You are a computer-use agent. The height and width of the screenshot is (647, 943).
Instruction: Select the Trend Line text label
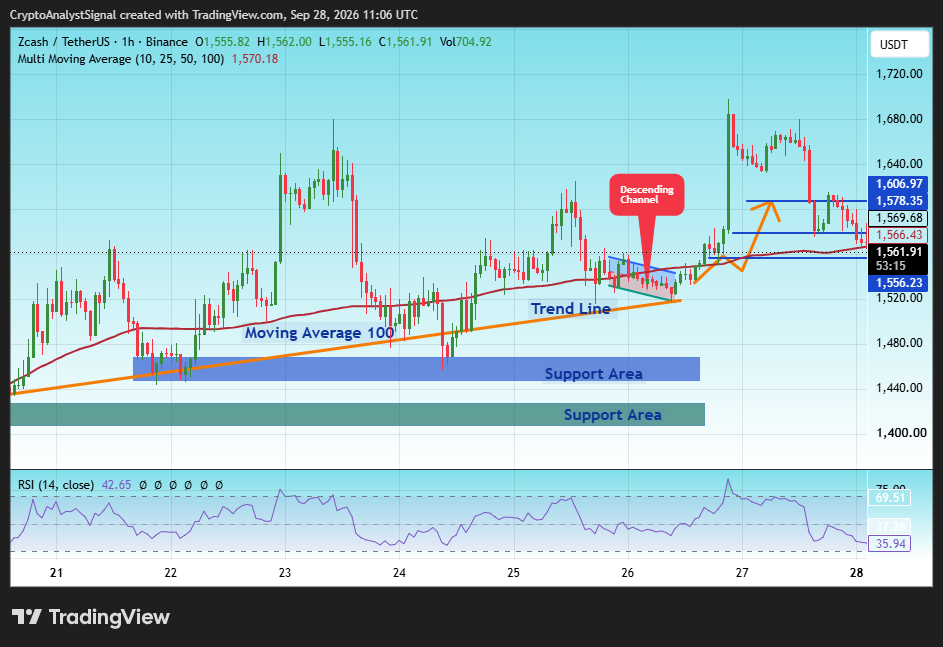(x=571, y=309)
